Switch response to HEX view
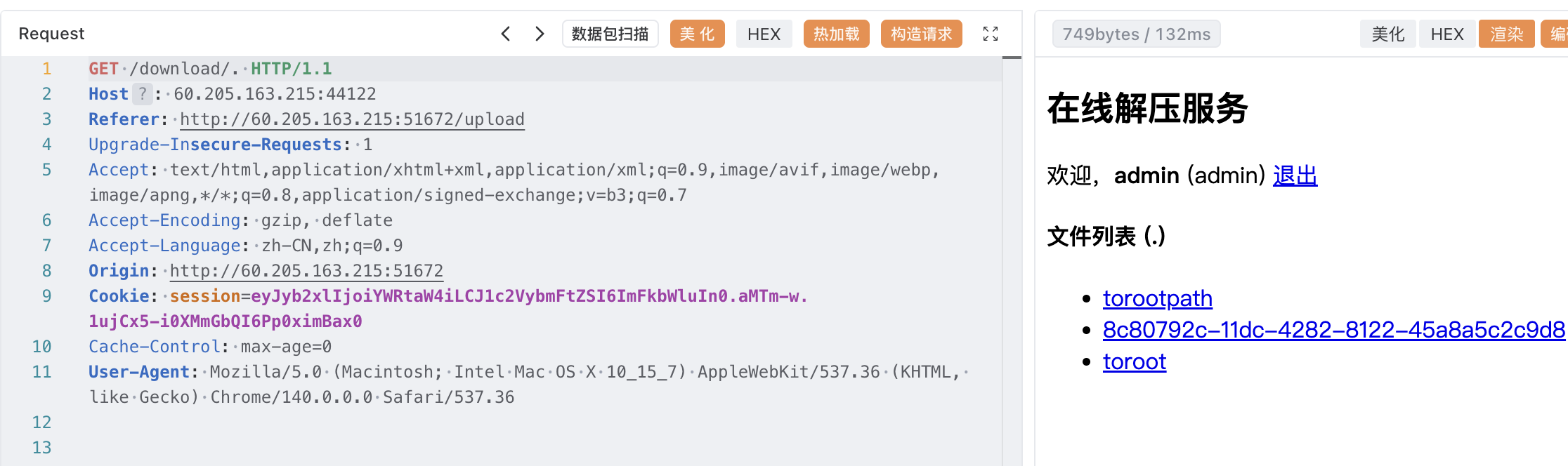1568x466 pixels. point(1447,34)
